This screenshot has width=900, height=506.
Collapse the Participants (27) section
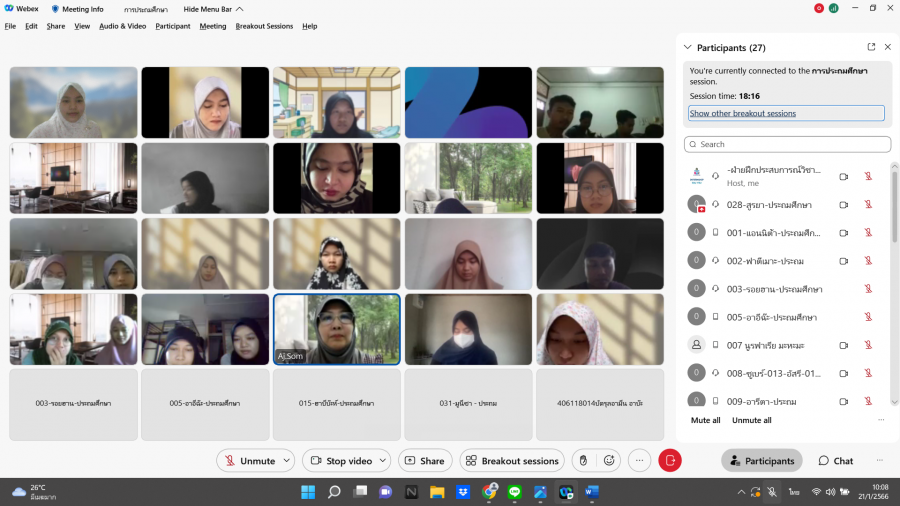pos(687,47)
